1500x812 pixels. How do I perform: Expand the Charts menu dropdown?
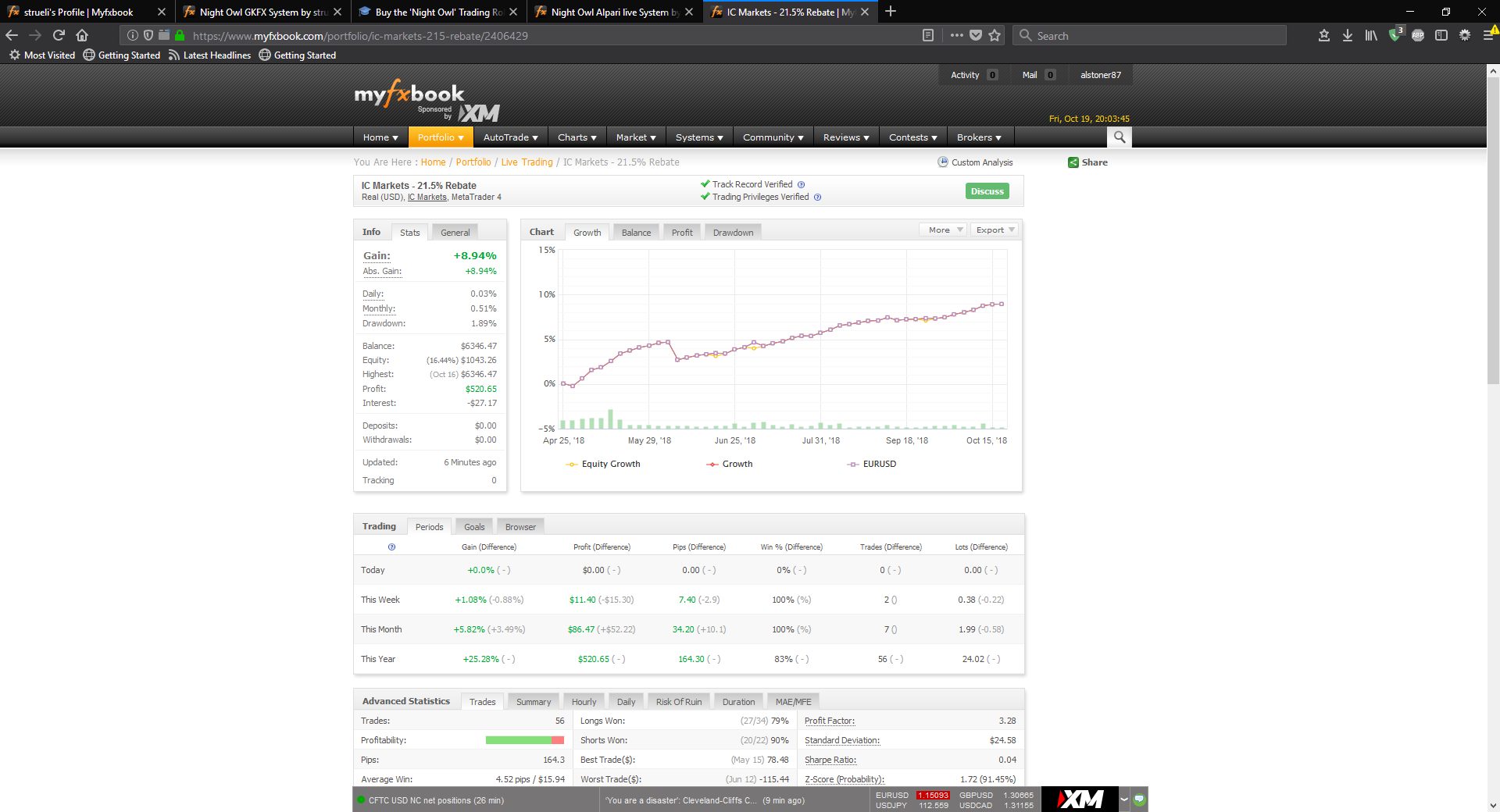pyautogui.click(x=577, y=137)
